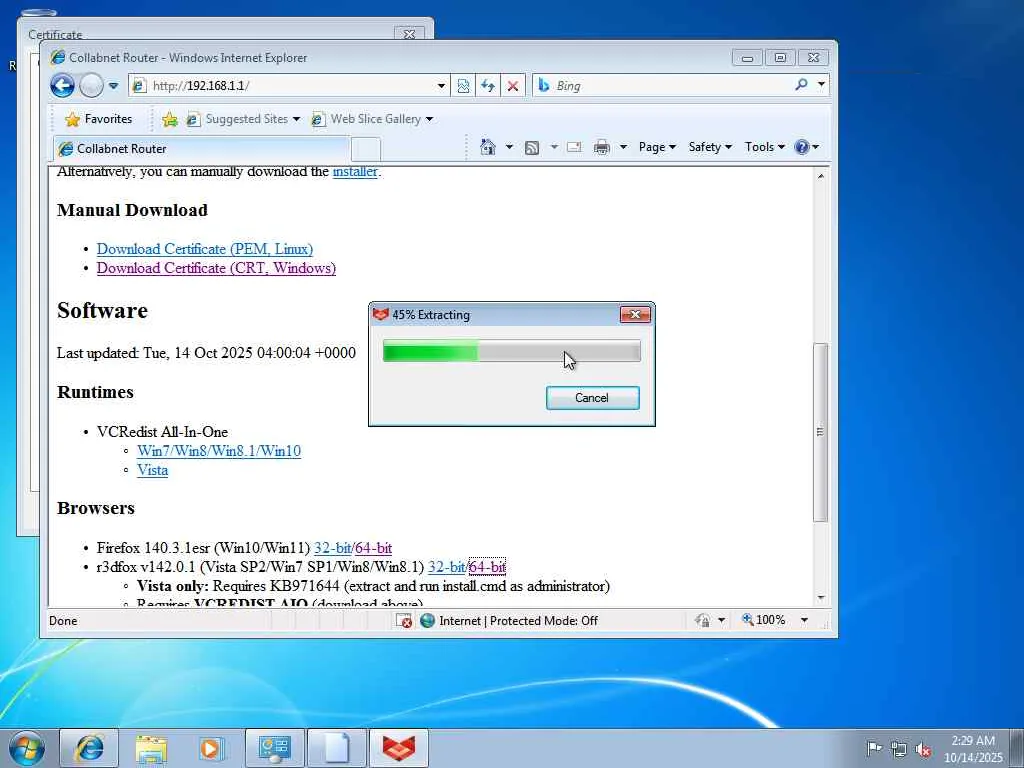Follow the installer link
The width and height of the screenshot is (1024, 768).
click(x=355, y=172)
